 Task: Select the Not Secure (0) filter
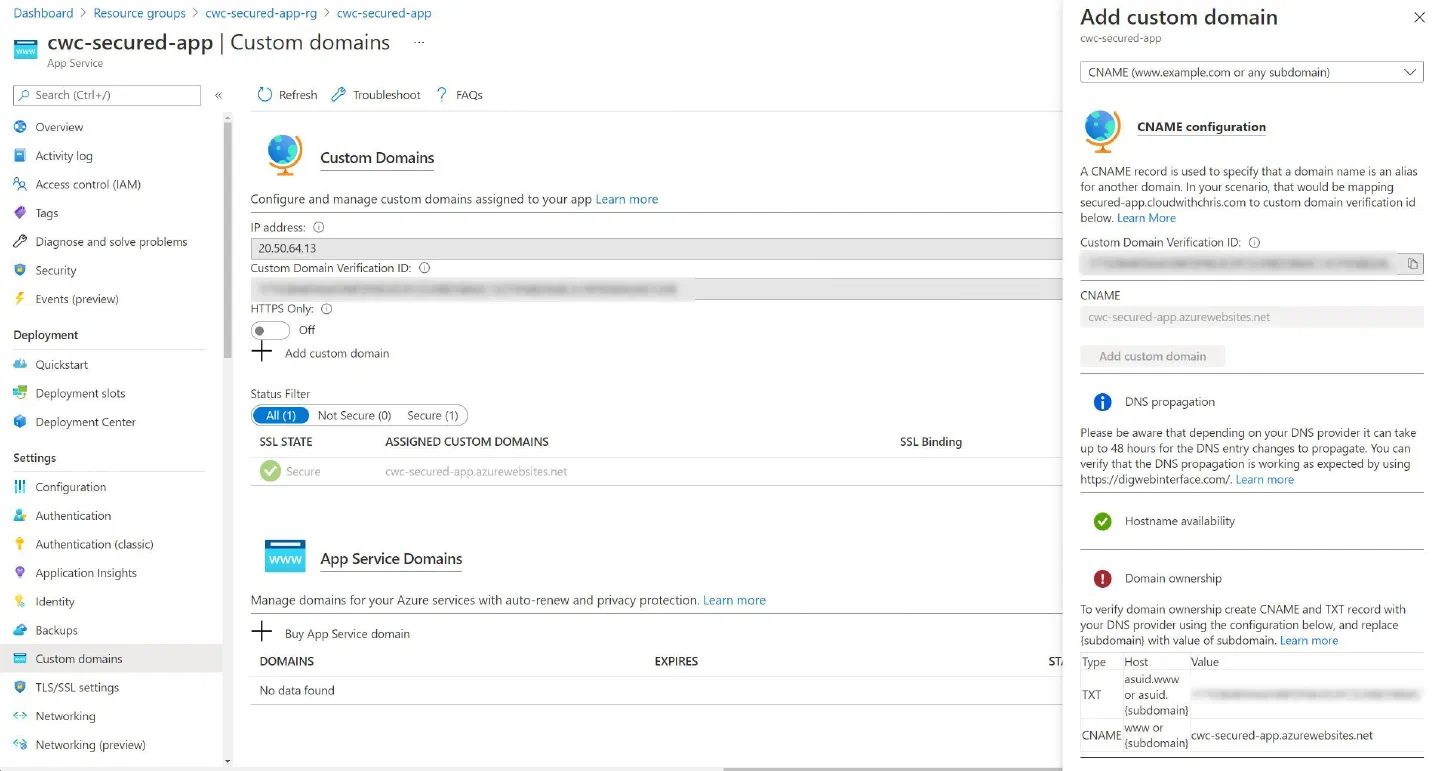point(354,415)
